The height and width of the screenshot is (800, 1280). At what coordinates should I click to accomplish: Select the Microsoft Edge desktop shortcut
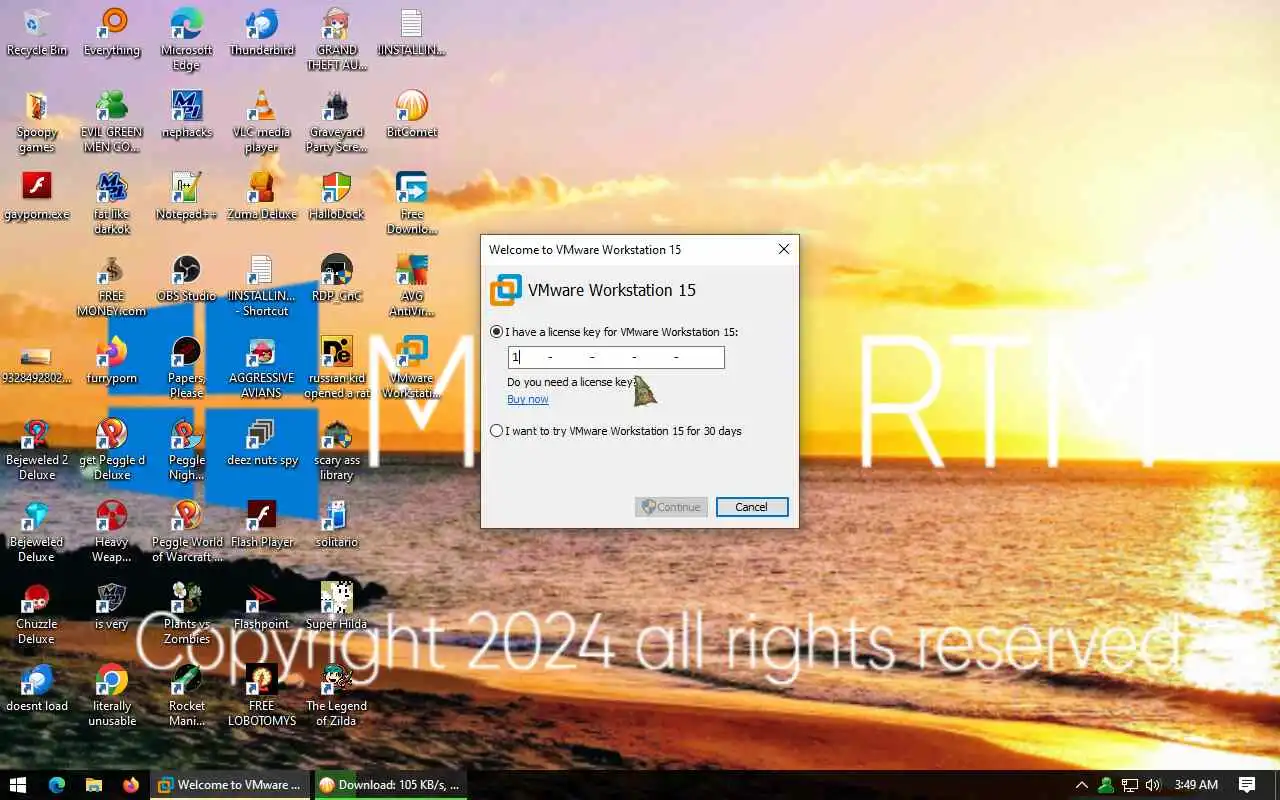click(x=186, y=39)
